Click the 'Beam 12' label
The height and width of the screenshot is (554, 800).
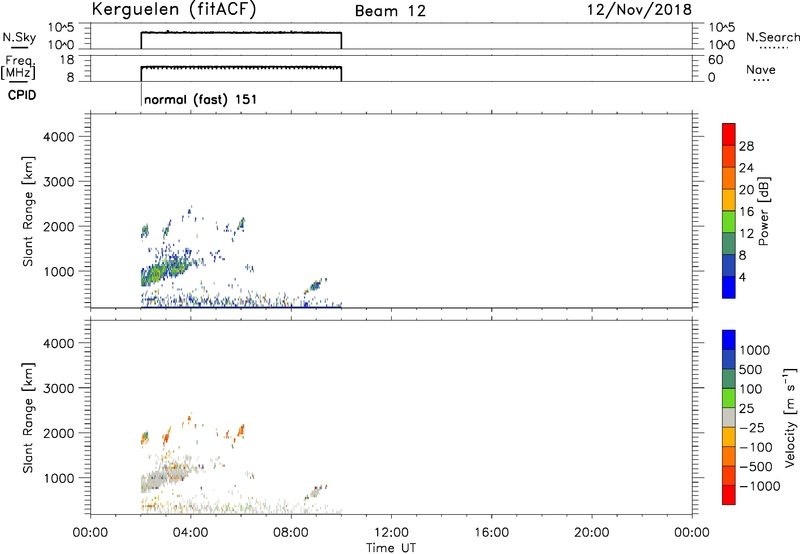(x=390, y=11)
